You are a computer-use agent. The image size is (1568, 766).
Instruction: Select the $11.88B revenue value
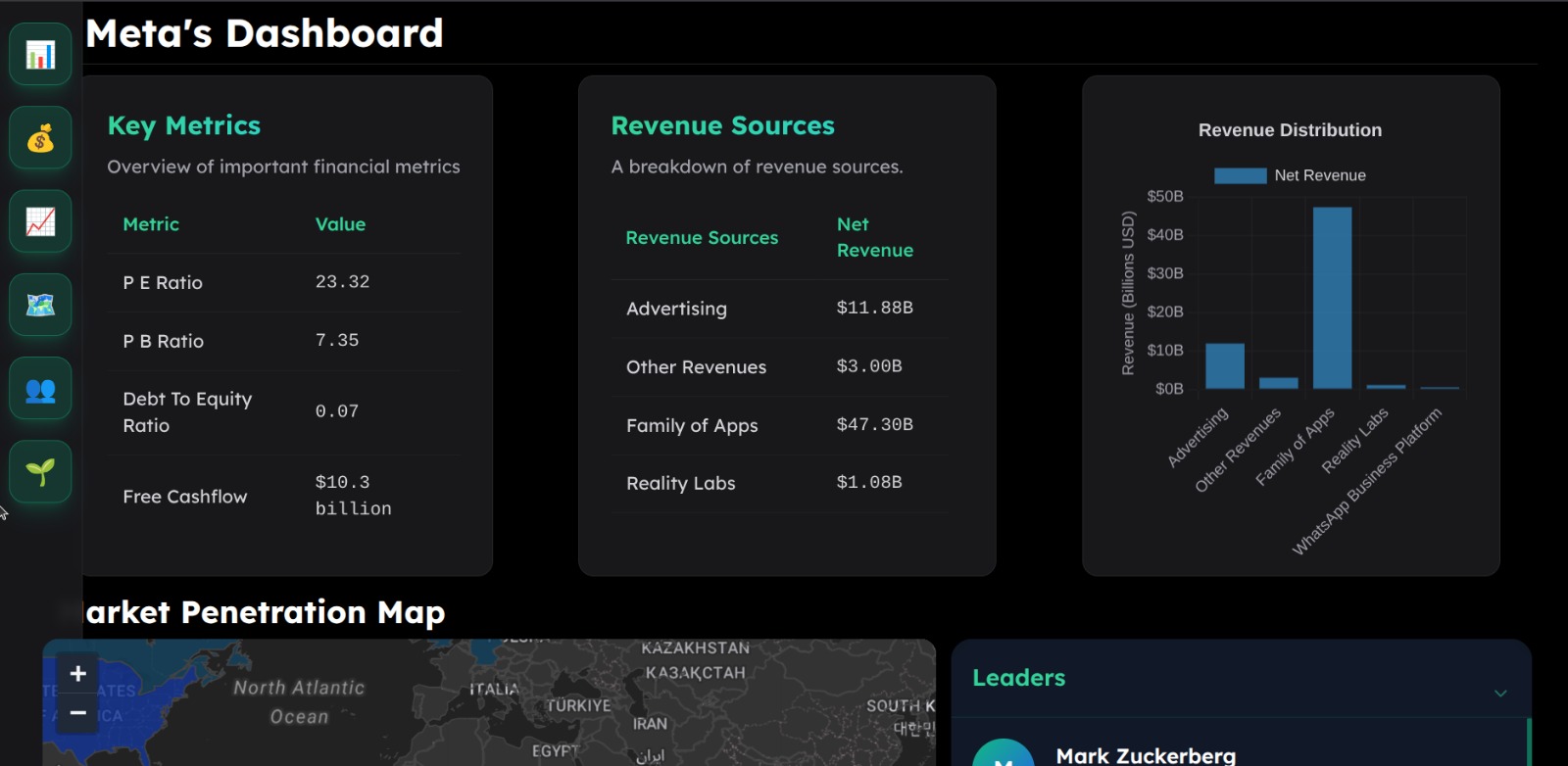pyautogui.click(x=874, y=308)
